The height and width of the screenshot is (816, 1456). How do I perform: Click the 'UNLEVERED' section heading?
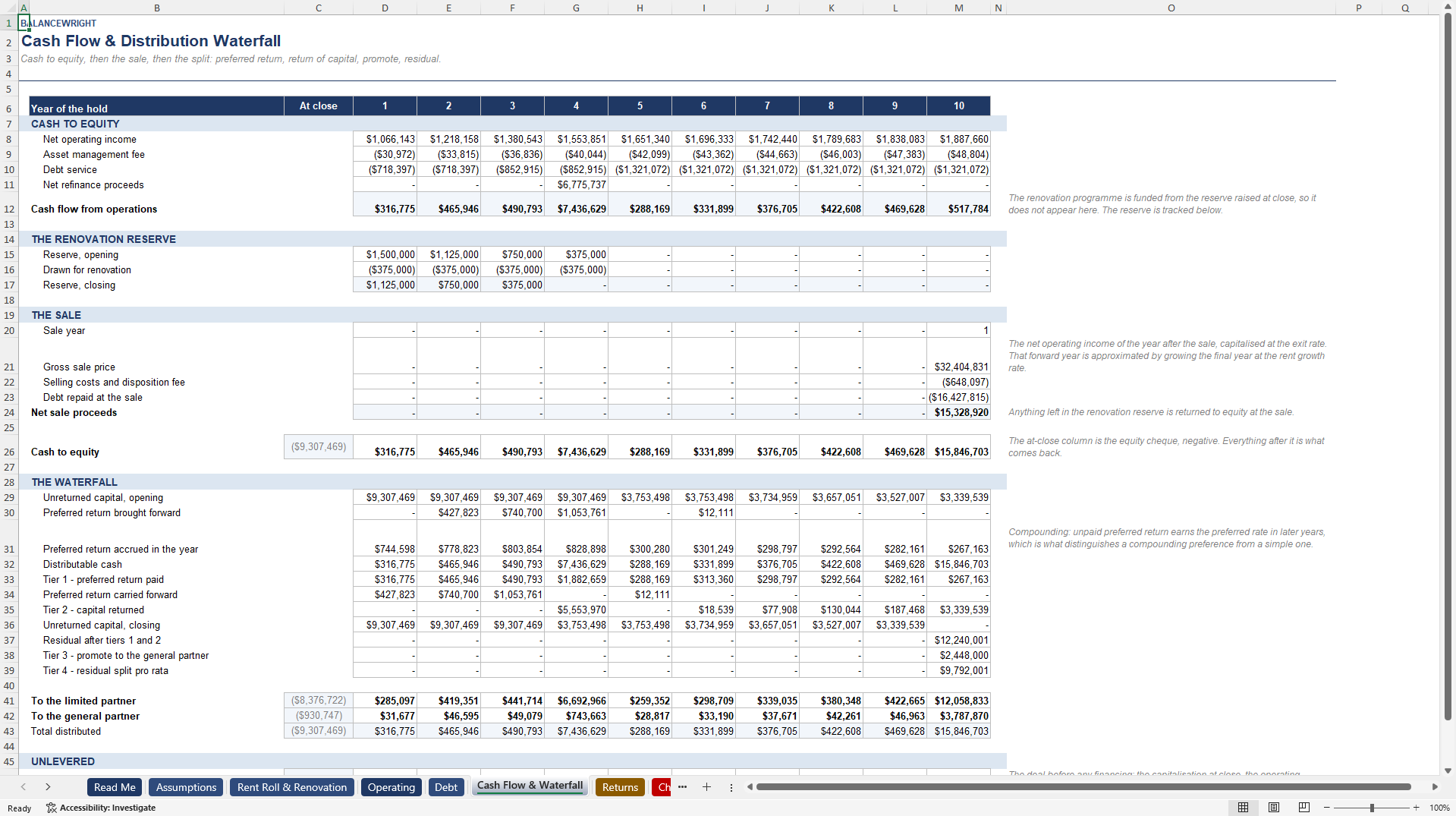[63, 761]
